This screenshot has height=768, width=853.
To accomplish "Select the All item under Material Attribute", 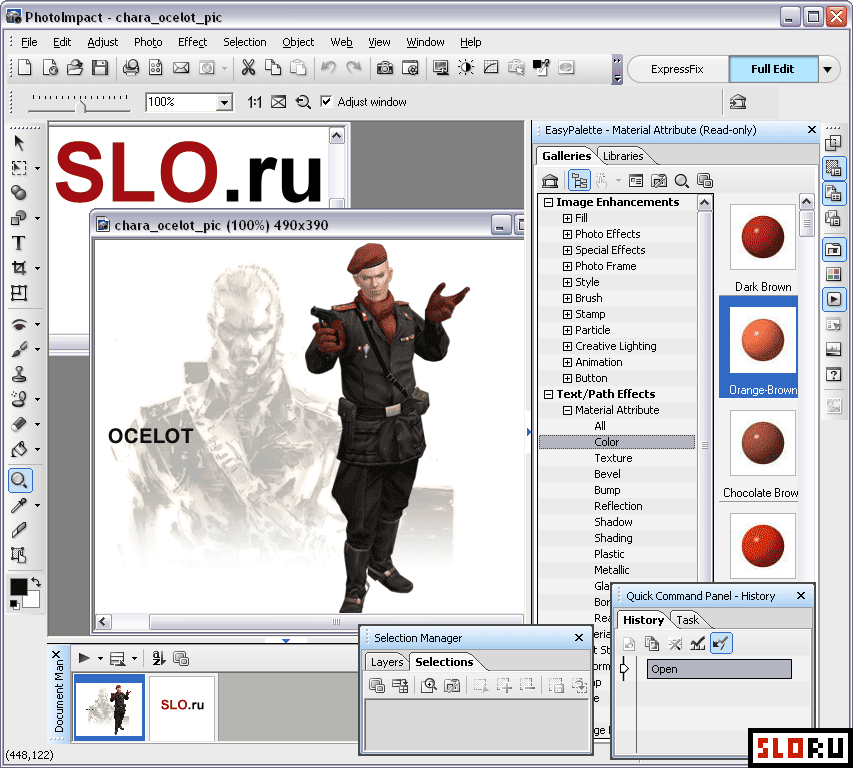I will click(599, 426).
